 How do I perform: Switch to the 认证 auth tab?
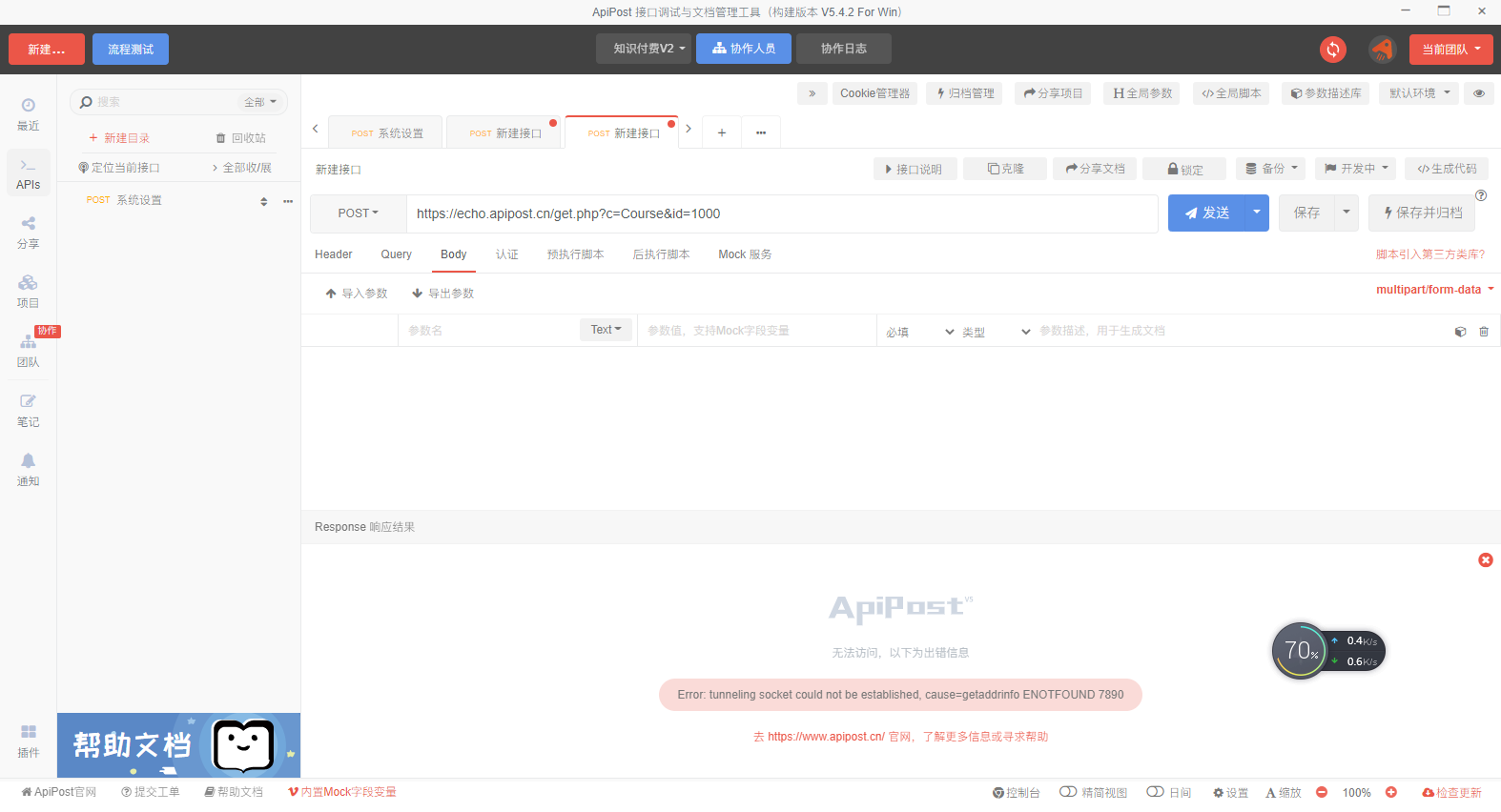pos(507,254)
